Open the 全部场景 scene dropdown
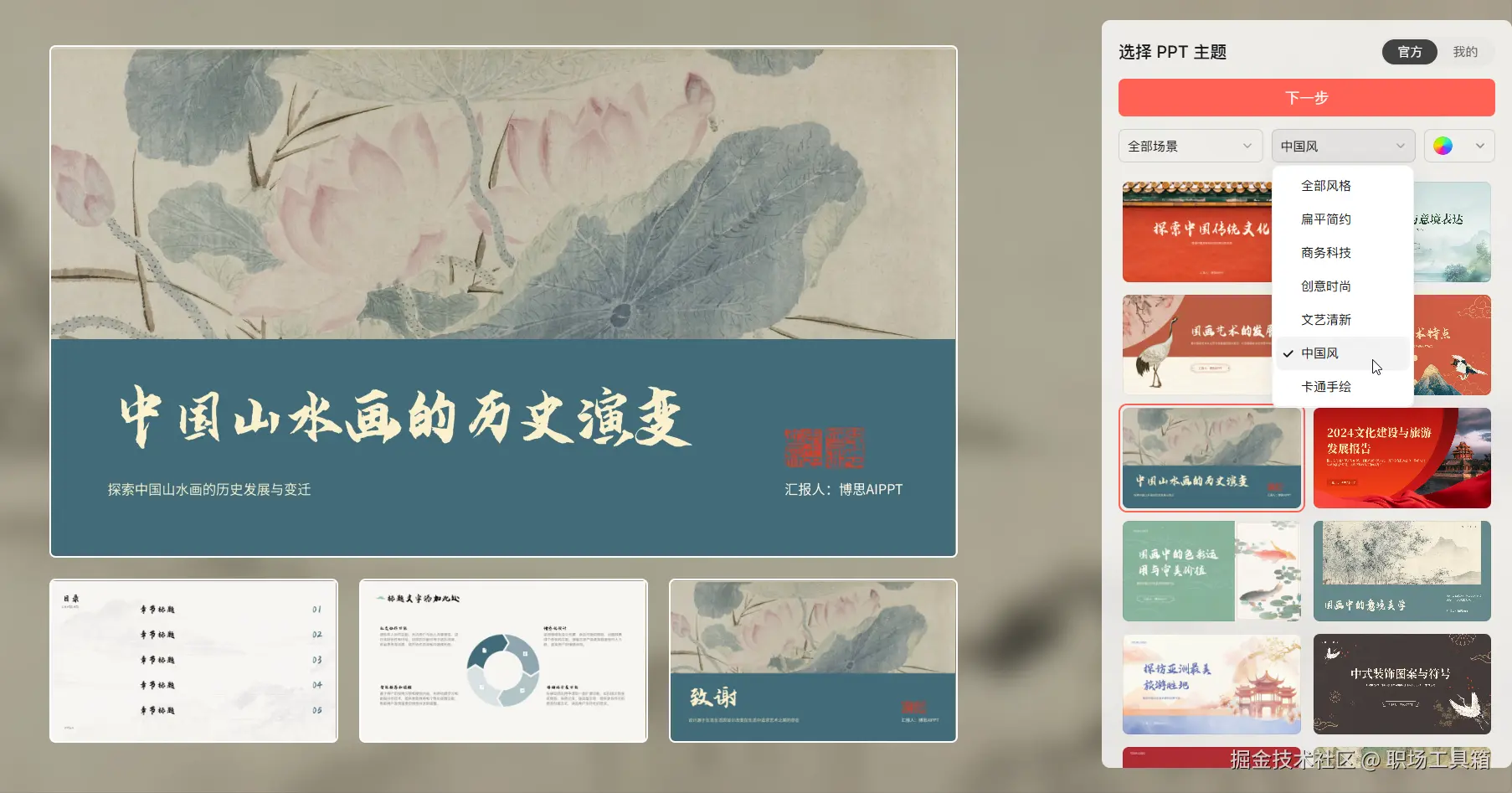The height and width of the screenshot is (793, 1512). point(1190,145)
